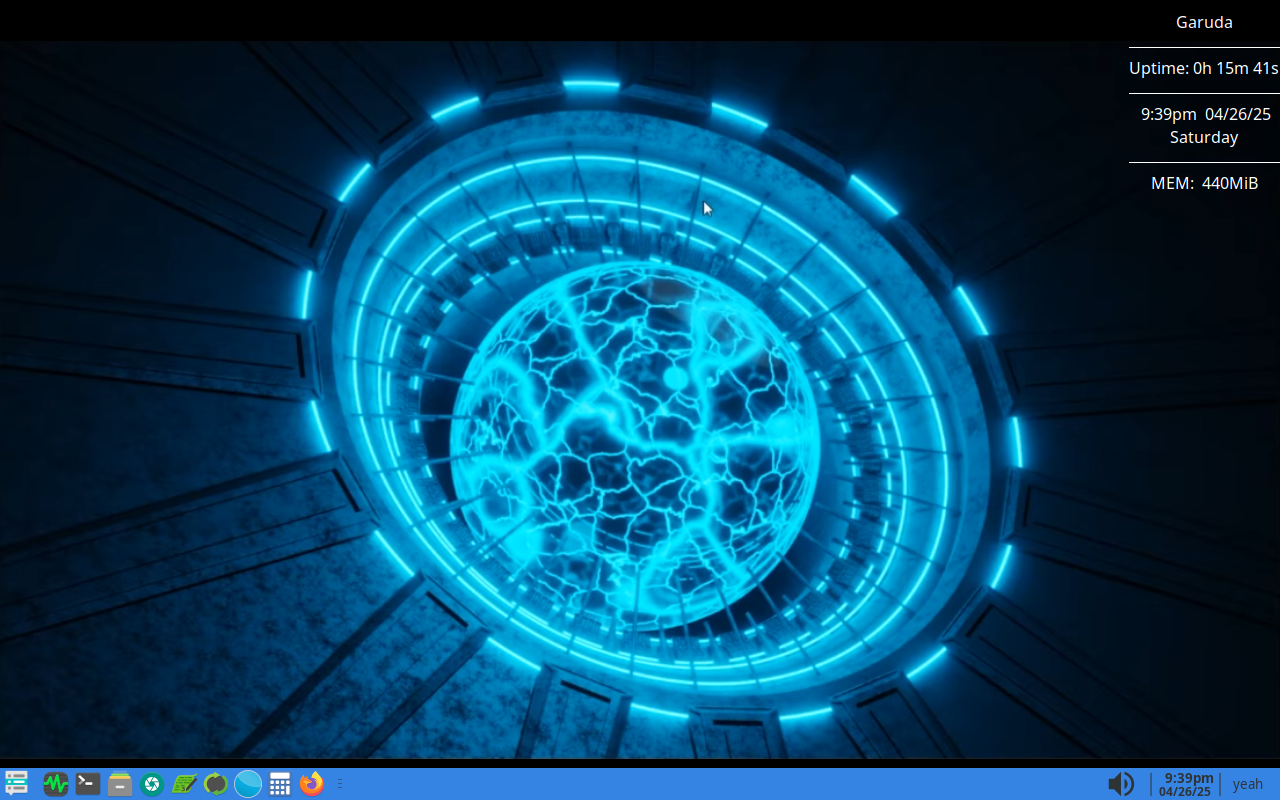Screen dimensions: 1280x800
Task: Click the 'Garuda' text in the widget
Action: [x=1204, y=22]
